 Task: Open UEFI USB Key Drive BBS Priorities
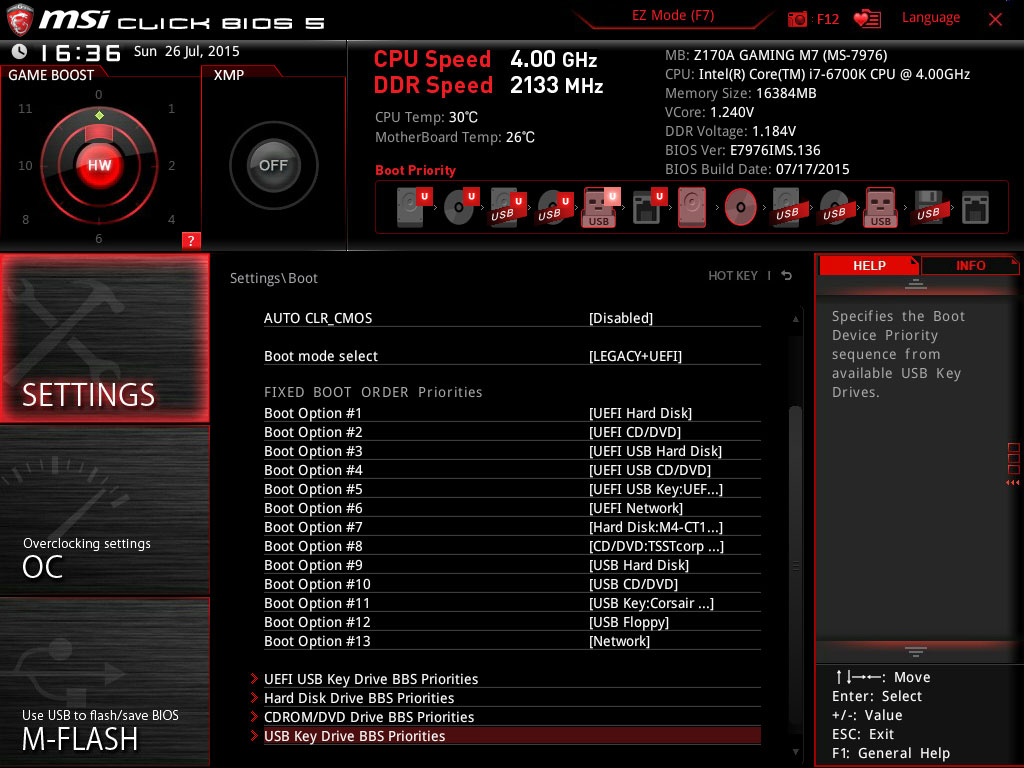pyautogui.click(x=505, y=679)
